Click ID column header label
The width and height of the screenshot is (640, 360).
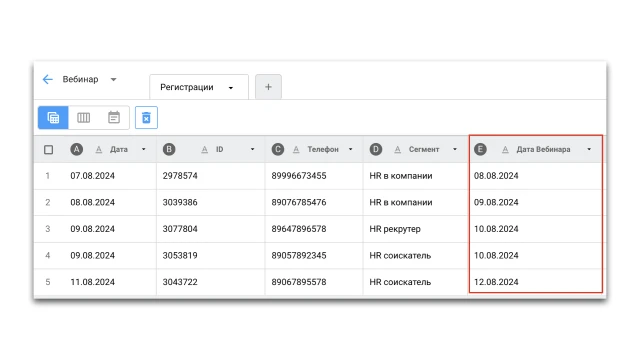coord(220,149)
